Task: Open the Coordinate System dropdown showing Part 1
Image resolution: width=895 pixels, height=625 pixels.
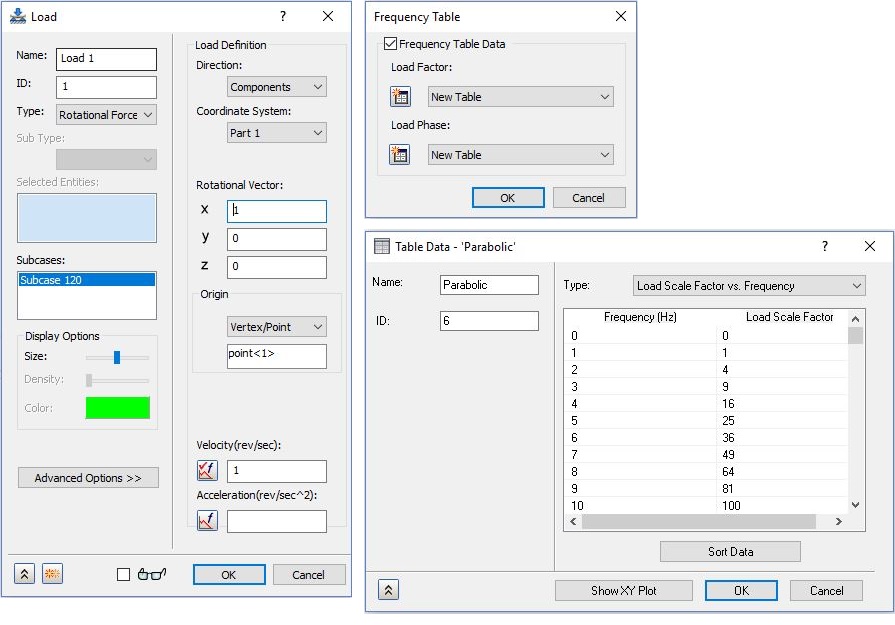Action: [276, 132]
